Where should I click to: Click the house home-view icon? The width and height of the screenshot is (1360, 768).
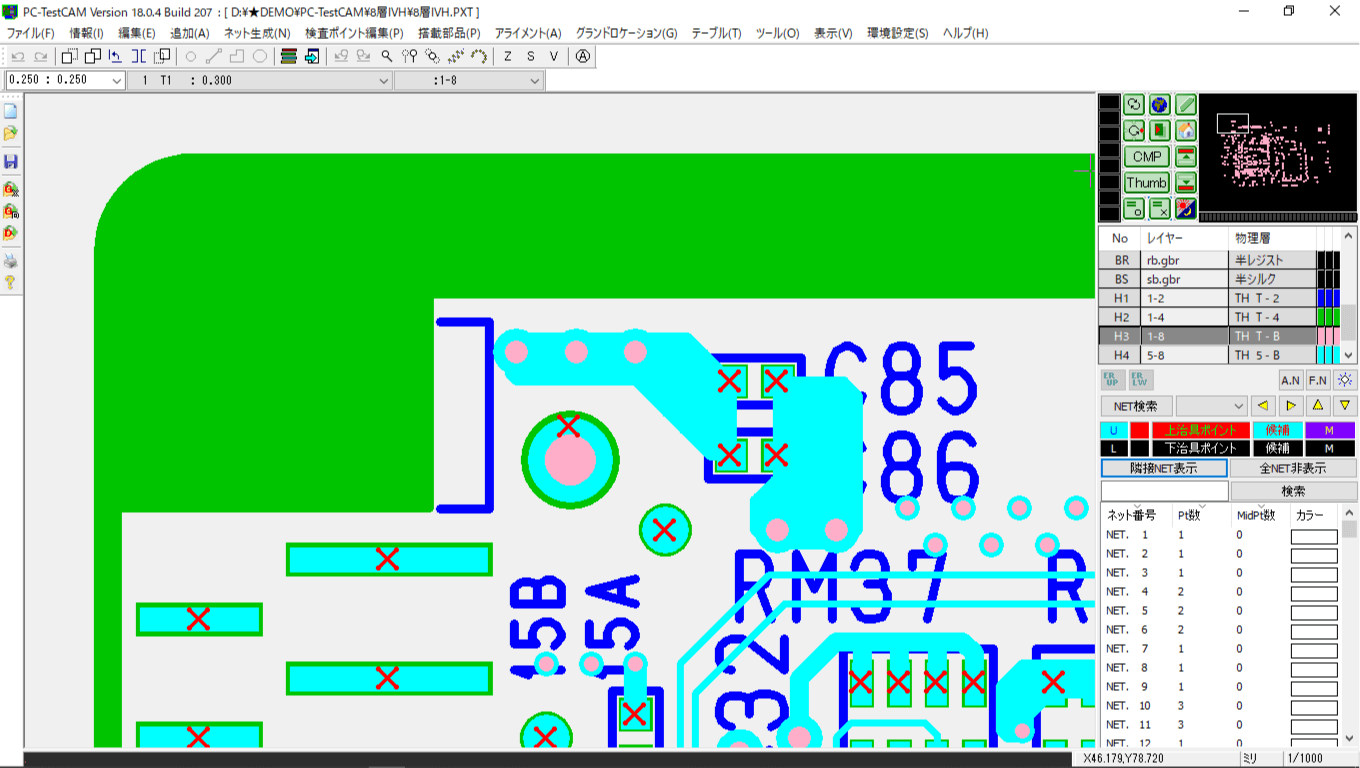[1185, 131]
